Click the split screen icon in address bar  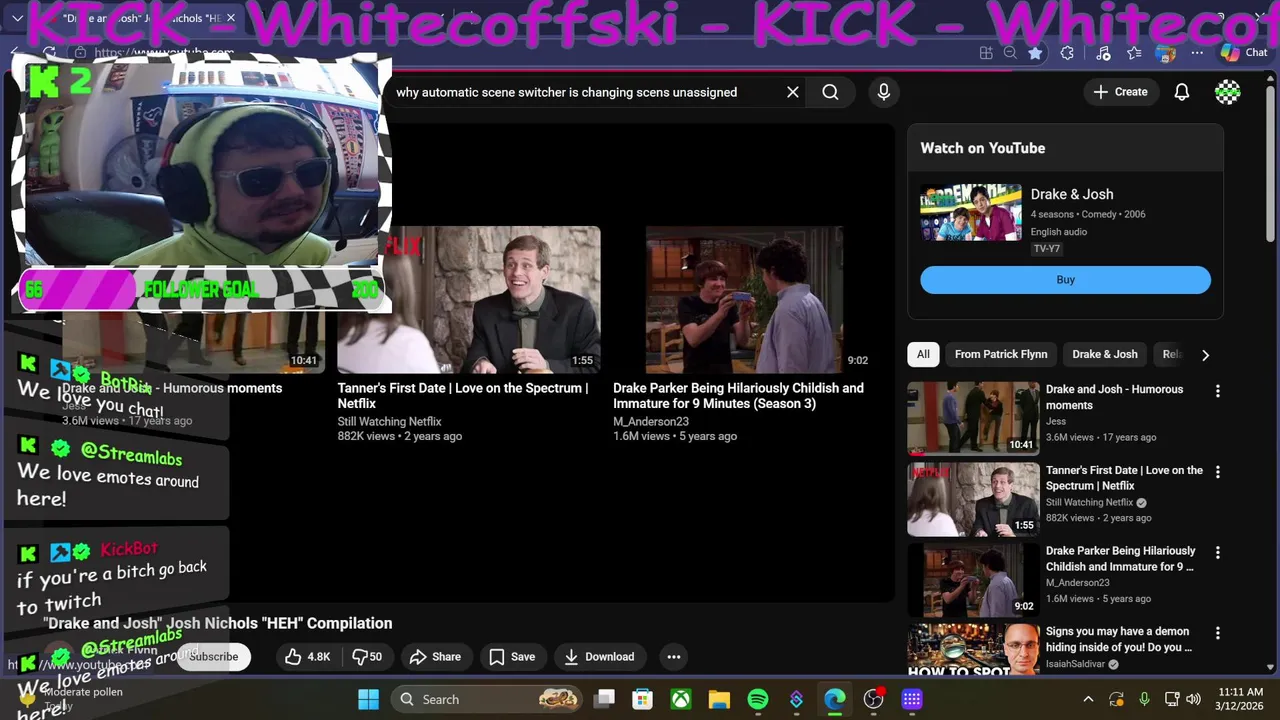click(x=986, y=53)
